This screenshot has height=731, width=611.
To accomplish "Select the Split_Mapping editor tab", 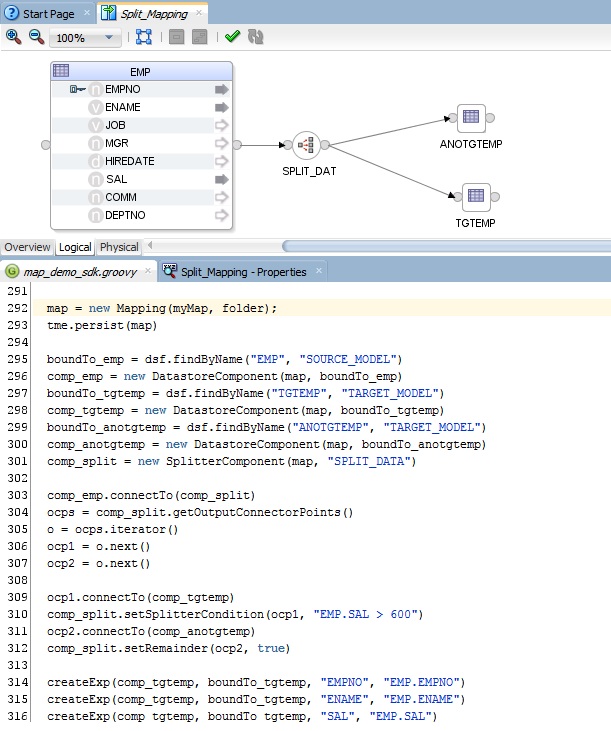I will (x=154, y=14).
